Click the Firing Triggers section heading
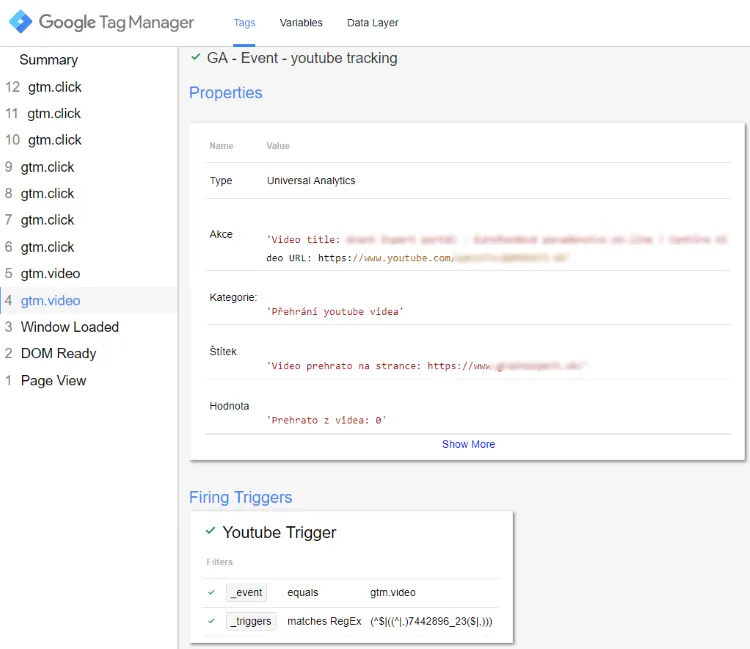 [x=240, y=497]
